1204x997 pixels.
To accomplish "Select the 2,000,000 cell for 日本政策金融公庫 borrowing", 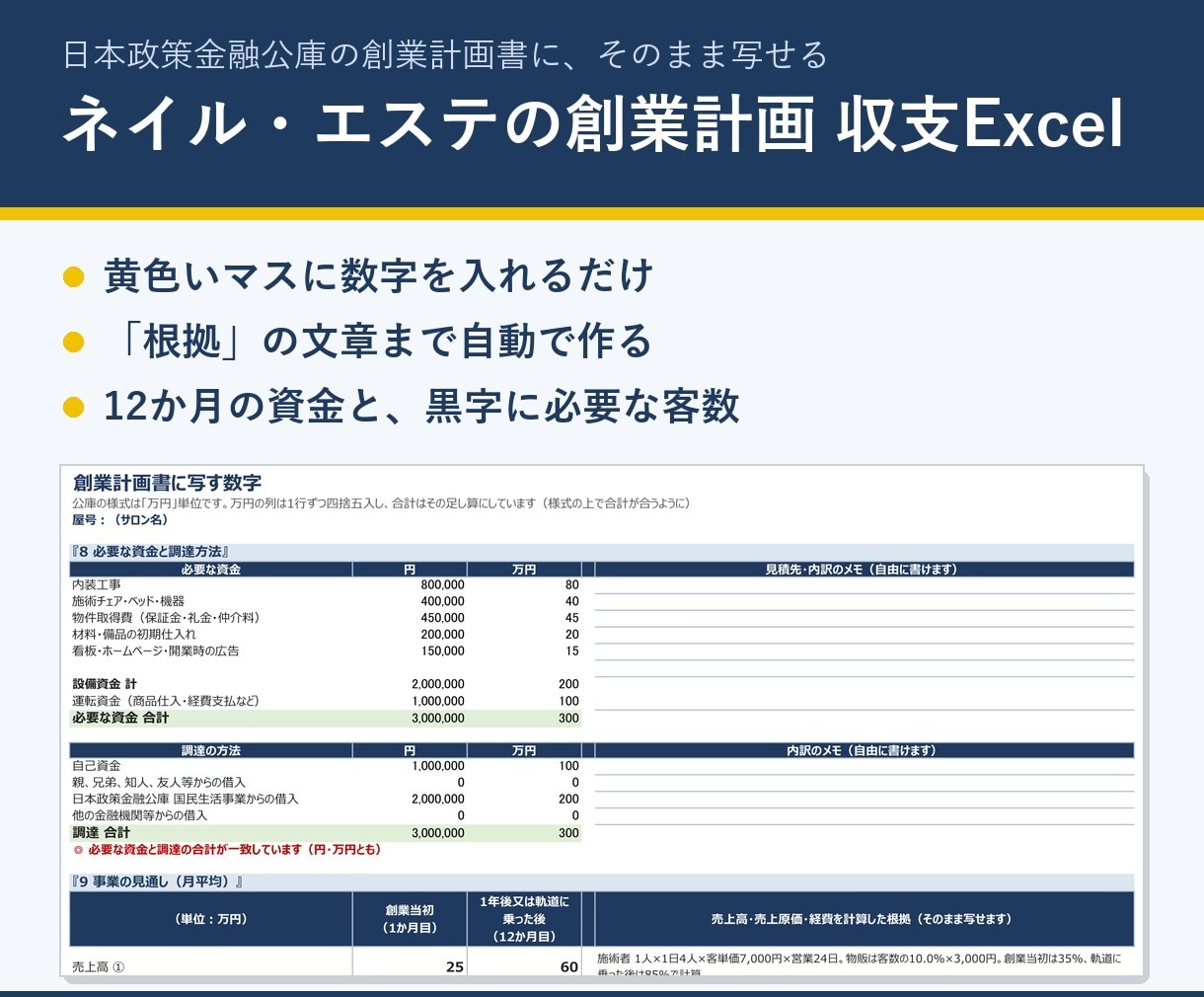I will pos(437,799).
